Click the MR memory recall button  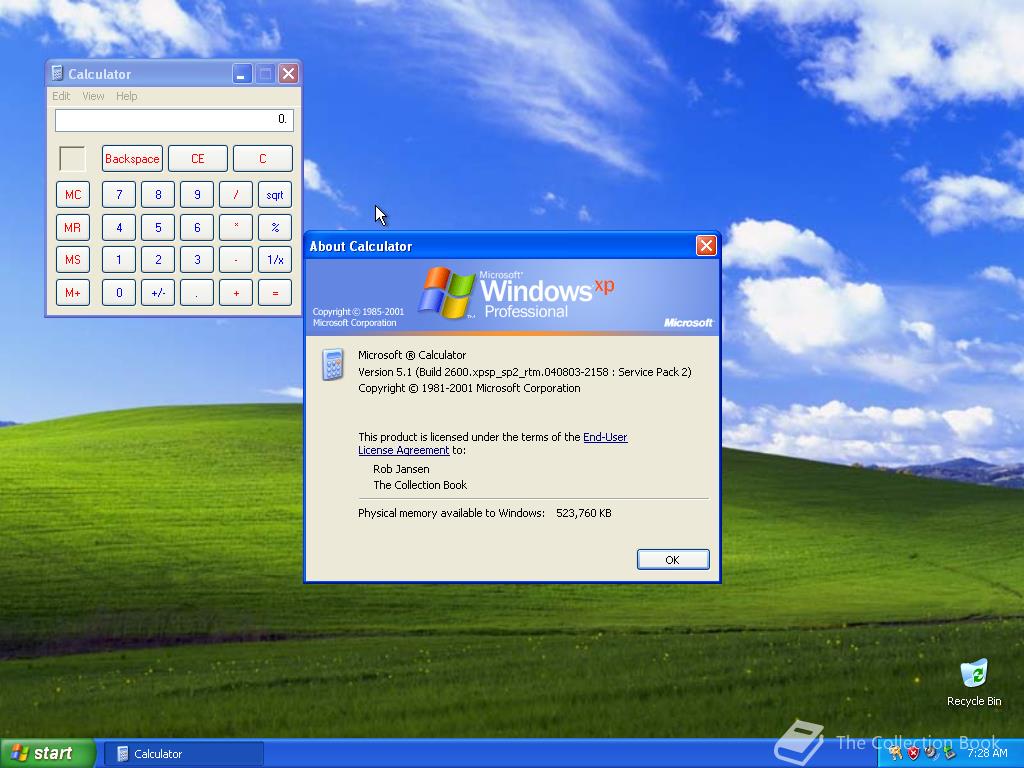click(72, 227)
